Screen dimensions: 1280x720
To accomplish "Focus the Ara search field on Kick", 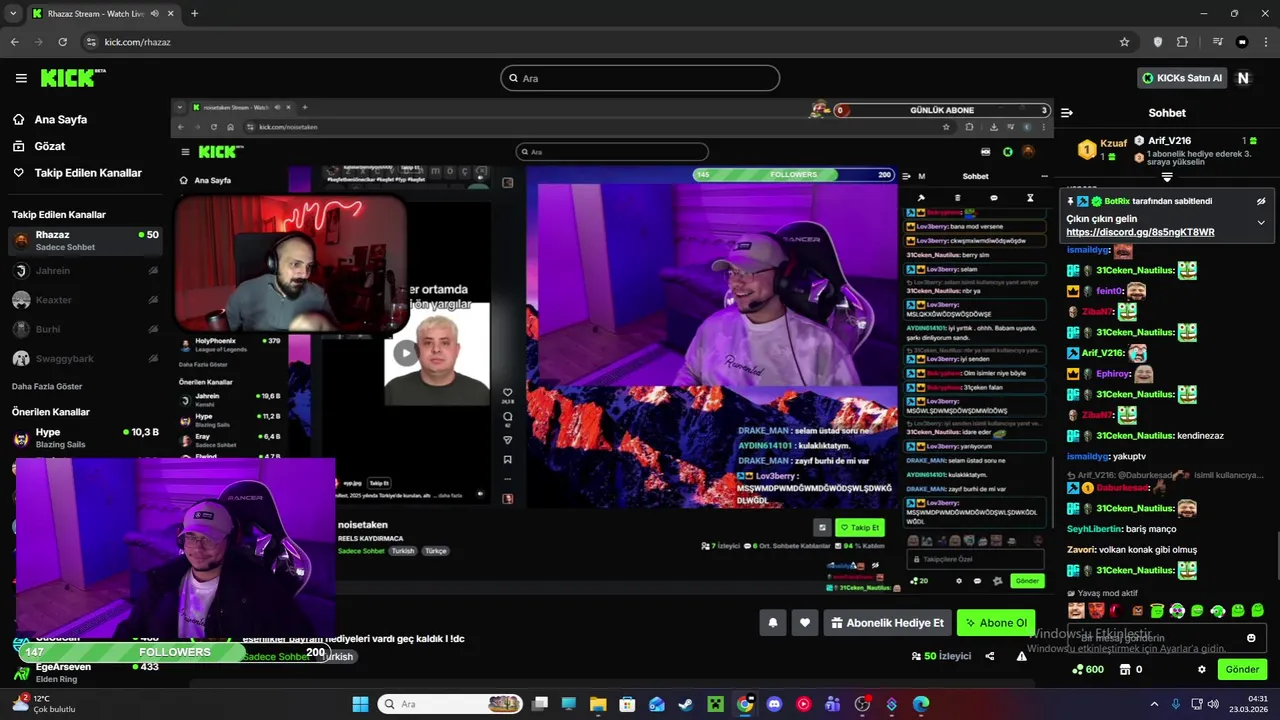I will (x=640, y=78).
